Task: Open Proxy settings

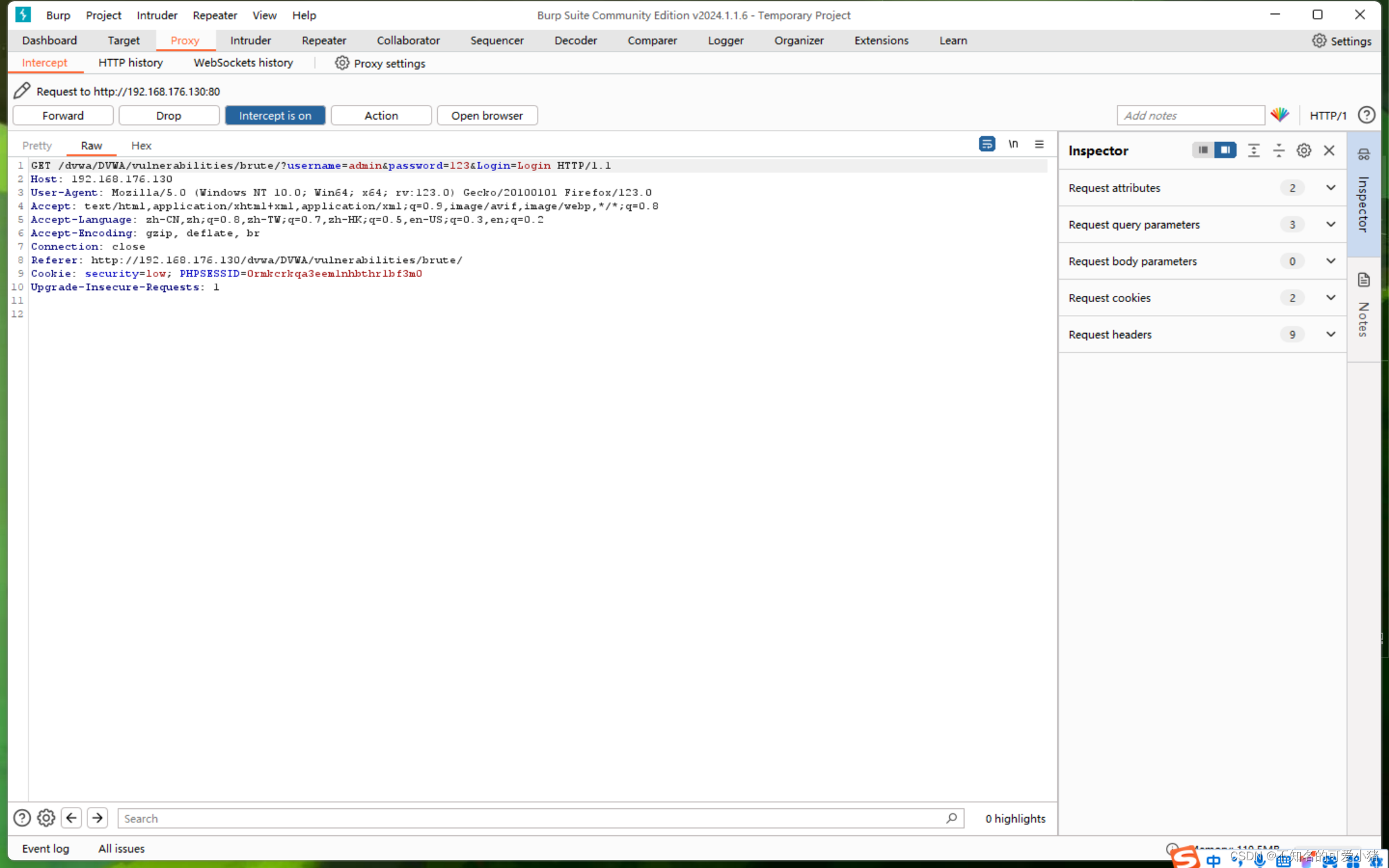Action: pyautogui.click(x=380, y=63)
